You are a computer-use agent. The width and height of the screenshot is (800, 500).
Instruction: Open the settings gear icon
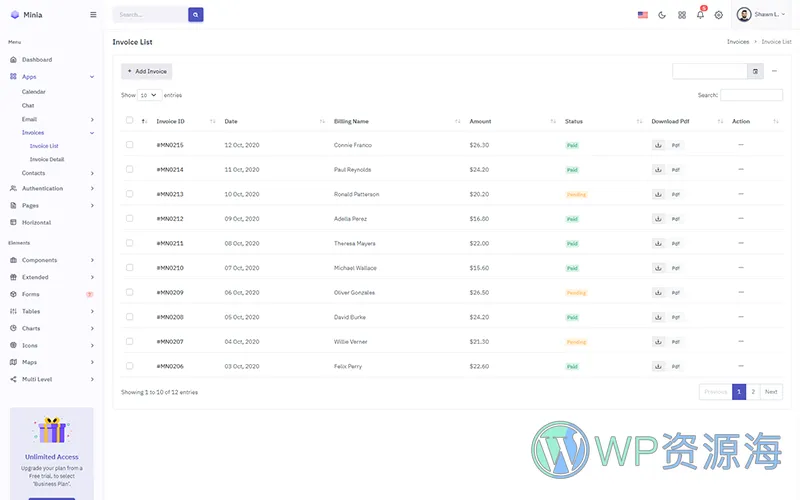pyautogui.click(x=718, y=15)
